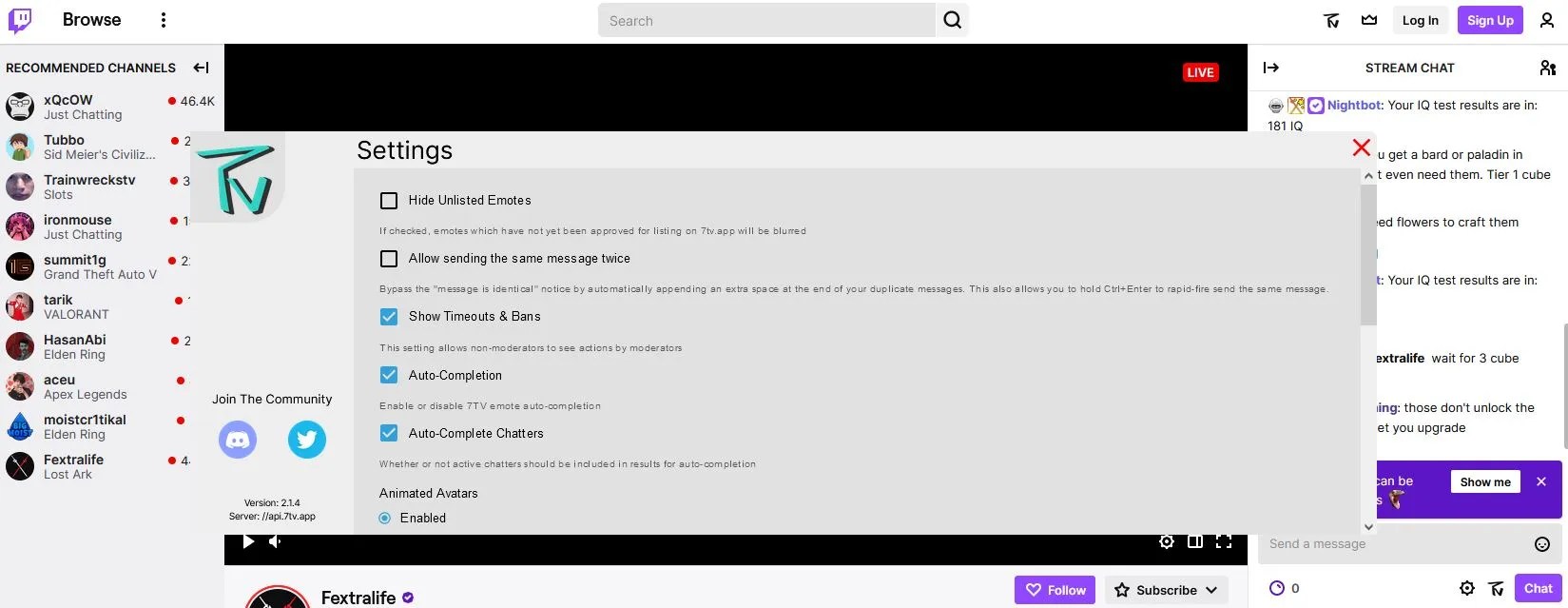The height and width of the screenshot is (608, 1568).
Task: Dismiss the purple chat banner
Action: (1541, 481)
